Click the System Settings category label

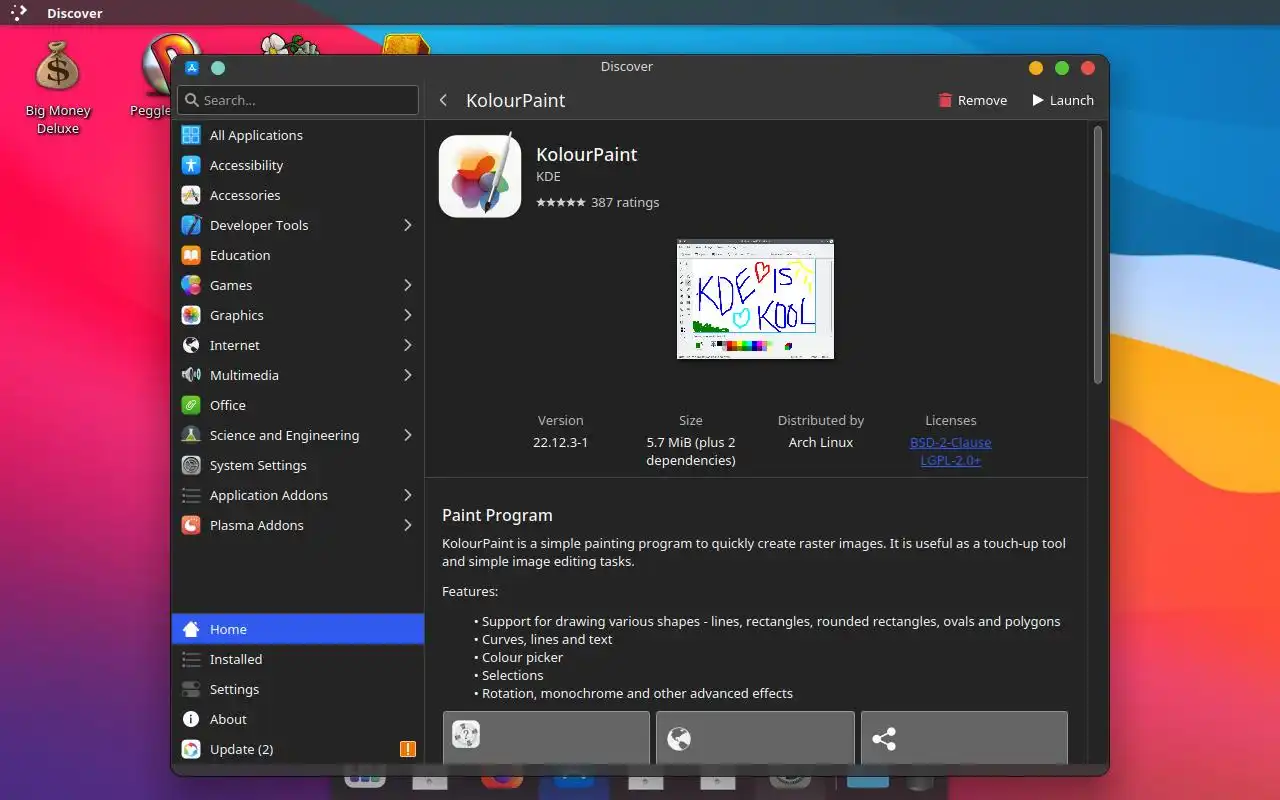tap(258, 465)
